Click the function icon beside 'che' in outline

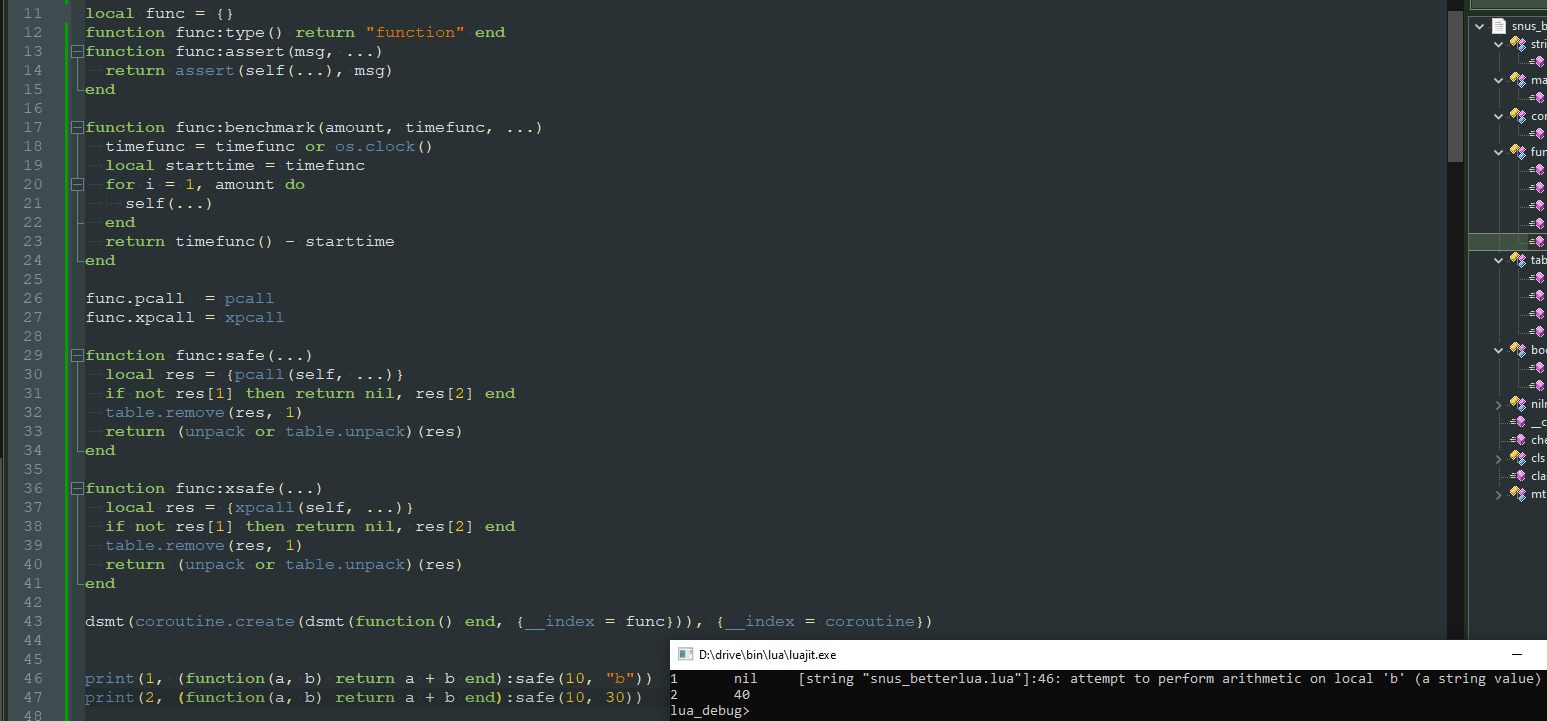tap(1518, 440)
